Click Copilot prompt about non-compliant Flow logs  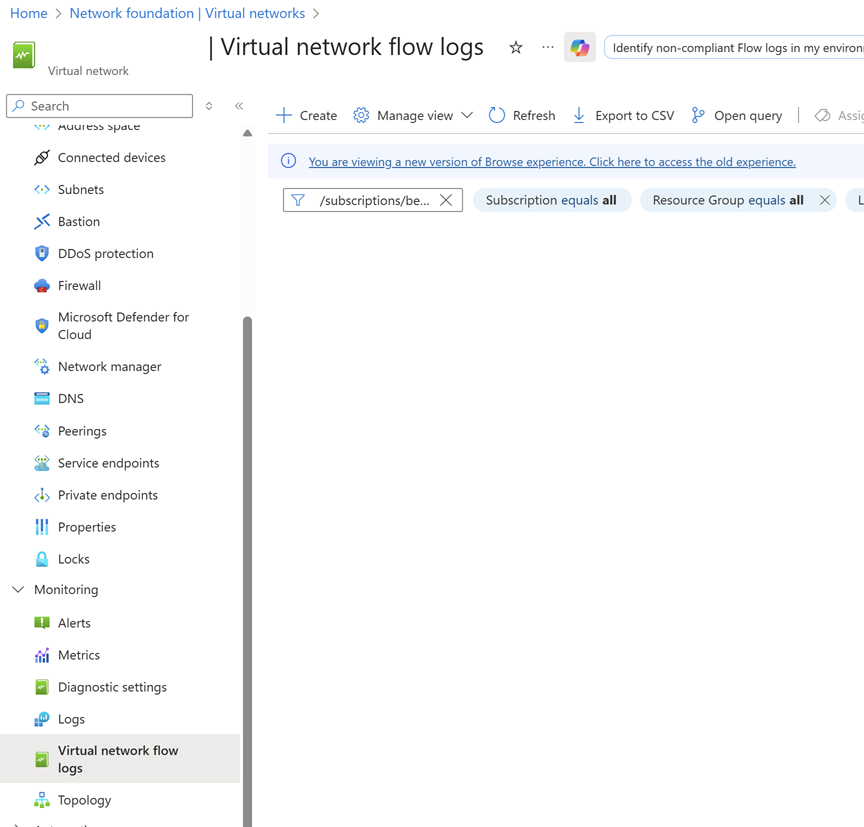click(x=734, y=47)
